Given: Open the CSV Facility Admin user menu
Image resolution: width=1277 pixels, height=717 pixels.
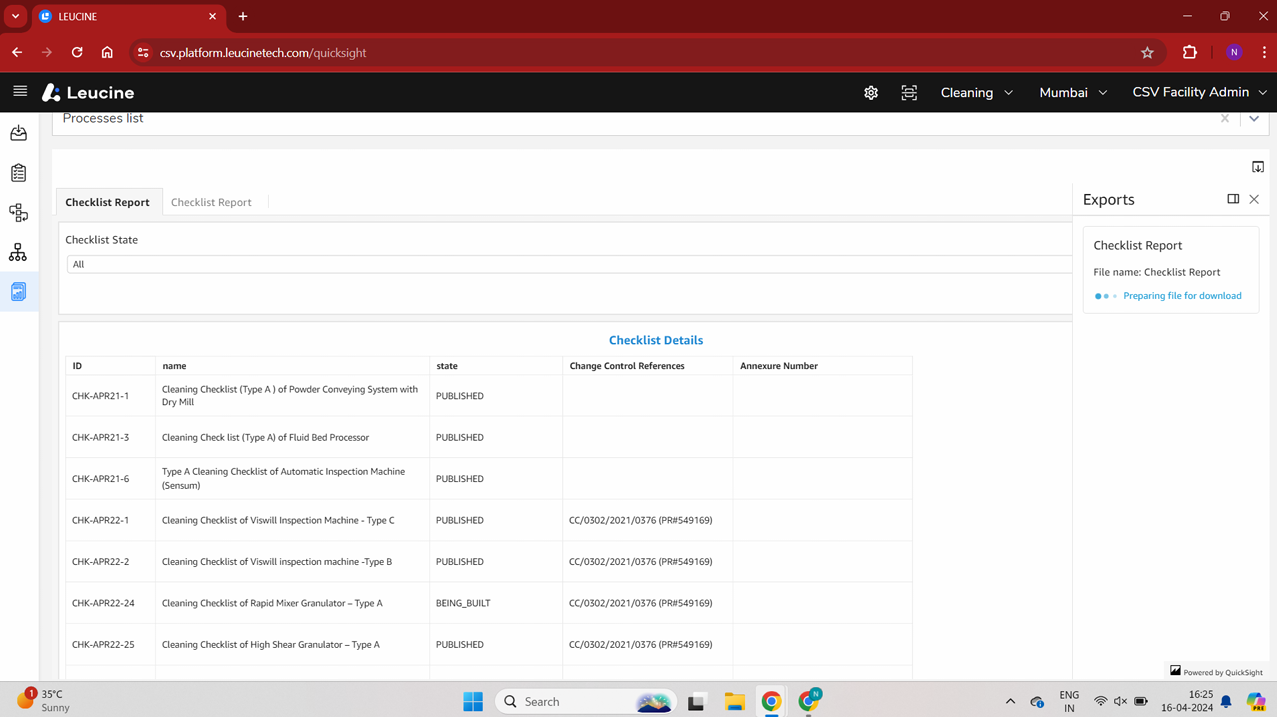Looking at the screenshot, I should pyautogui.click(x=1199, y=92).
